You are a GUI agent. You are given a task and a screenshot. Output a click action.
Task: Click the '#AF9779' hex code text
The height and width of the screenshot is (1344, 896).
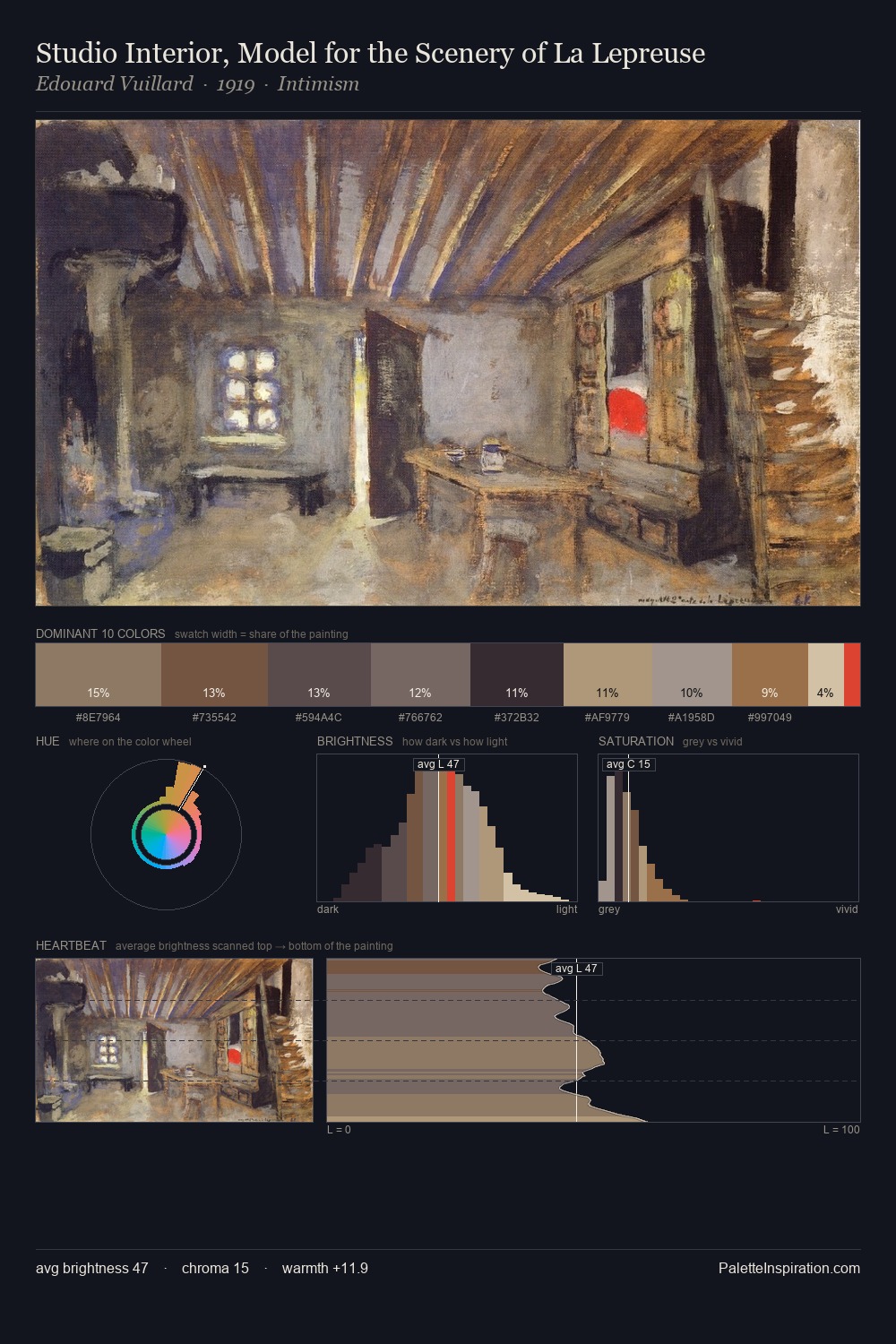(x=607, y=717)
